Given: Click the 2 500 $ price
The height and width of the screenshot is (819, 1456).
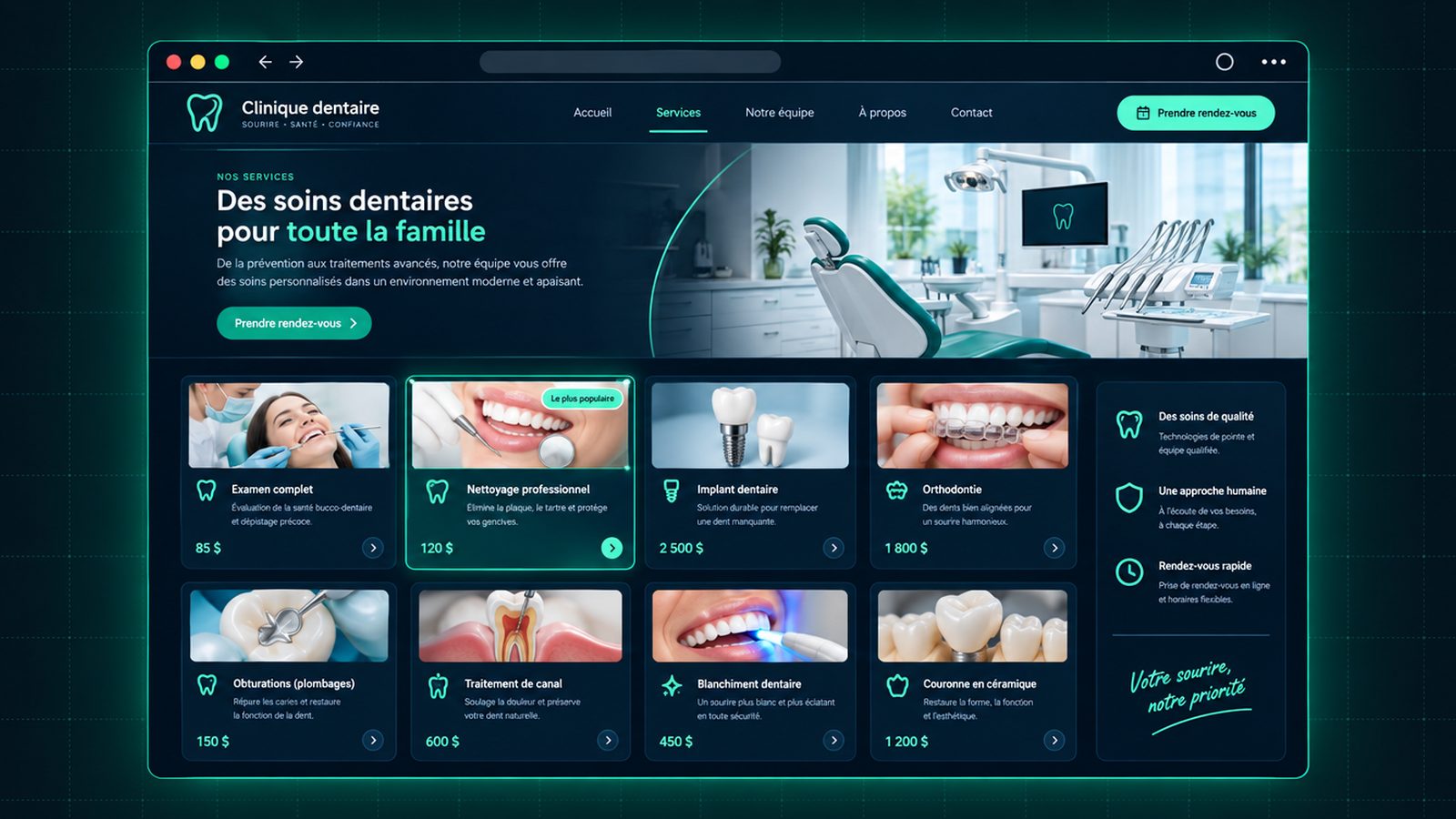Looking at the screenshot, I should [681, 548].
